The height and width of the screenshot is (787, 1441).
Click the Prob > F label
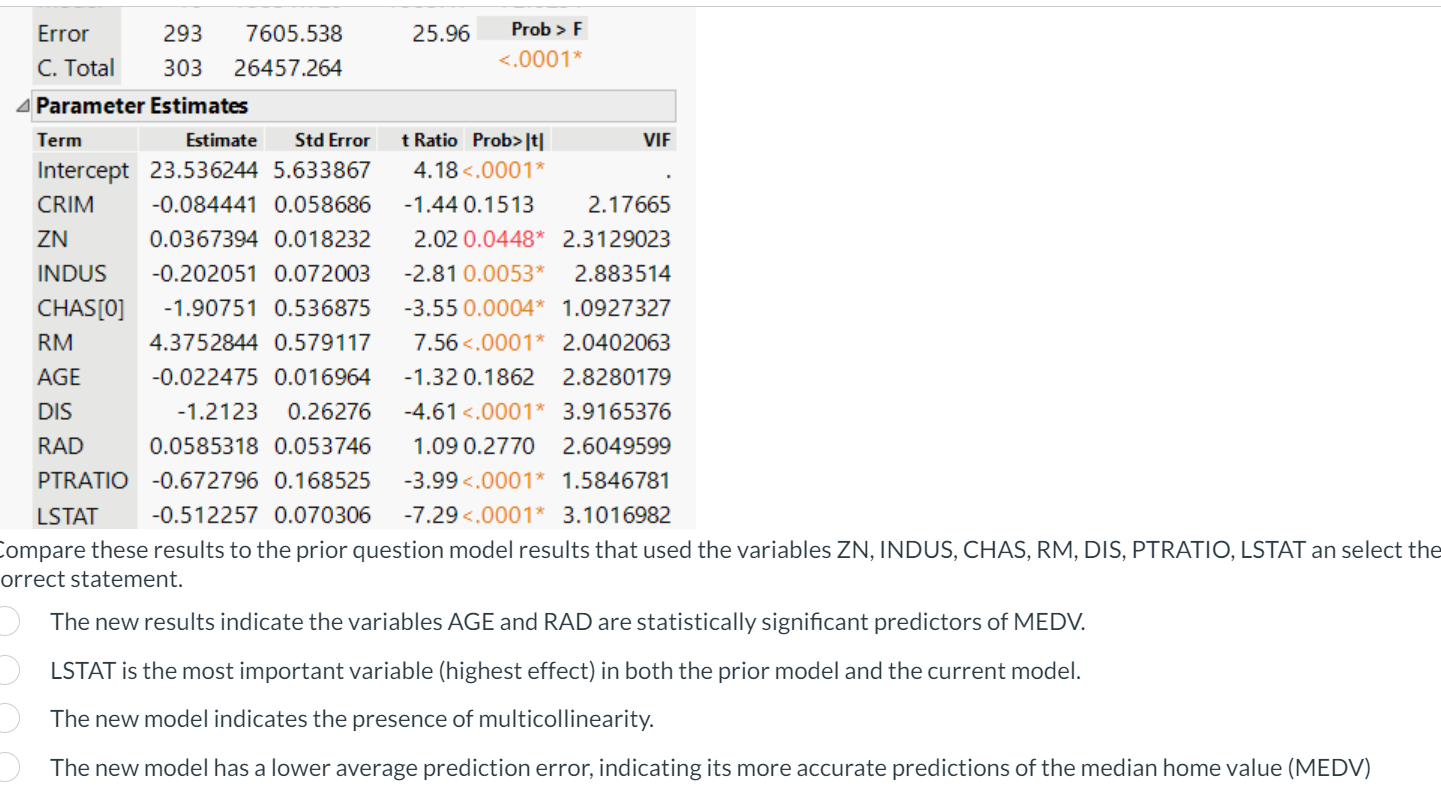coord(546,29)
